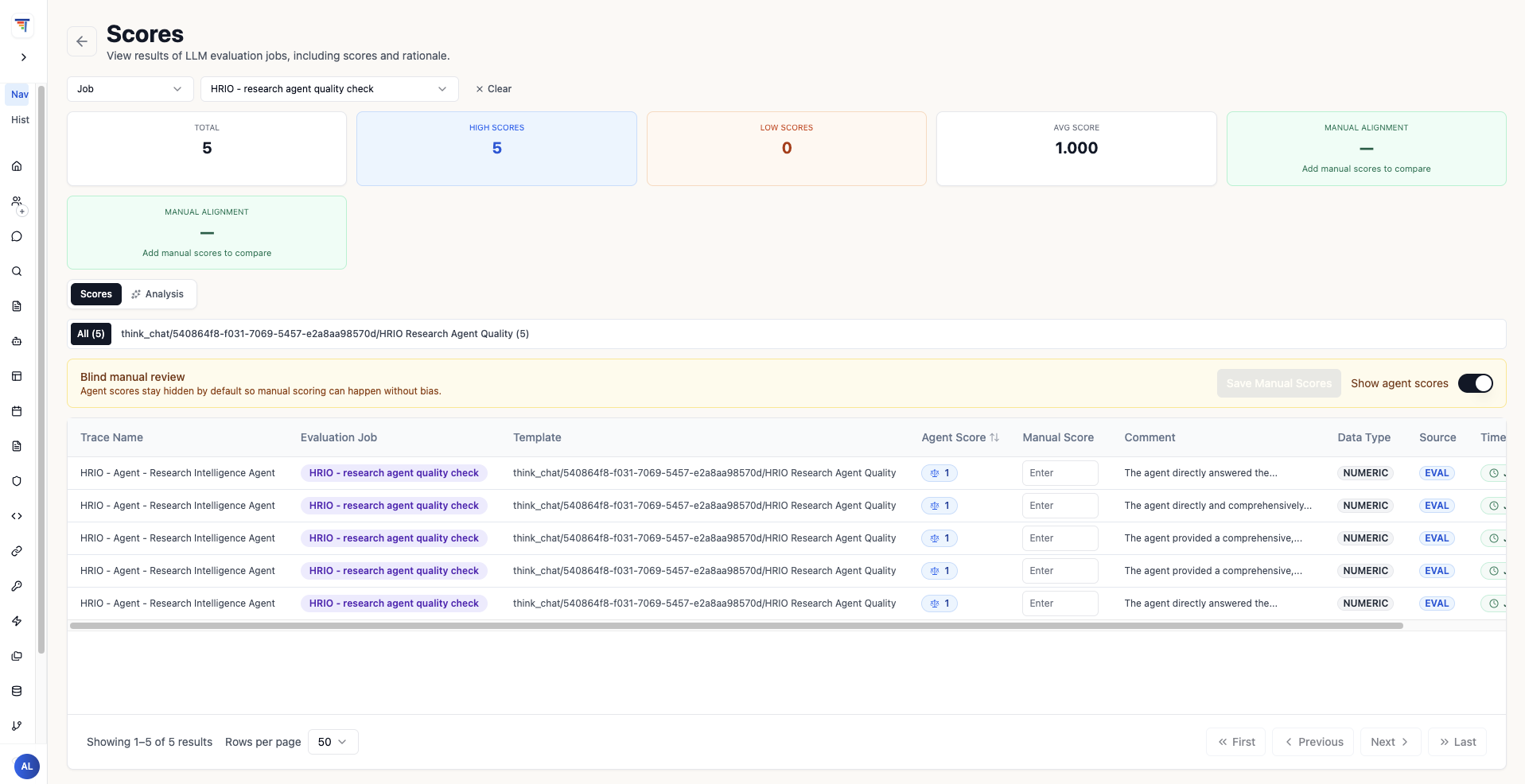Open the users icon with plus badge
This screenshot has height=784, width=1525.
click(18, 202)
